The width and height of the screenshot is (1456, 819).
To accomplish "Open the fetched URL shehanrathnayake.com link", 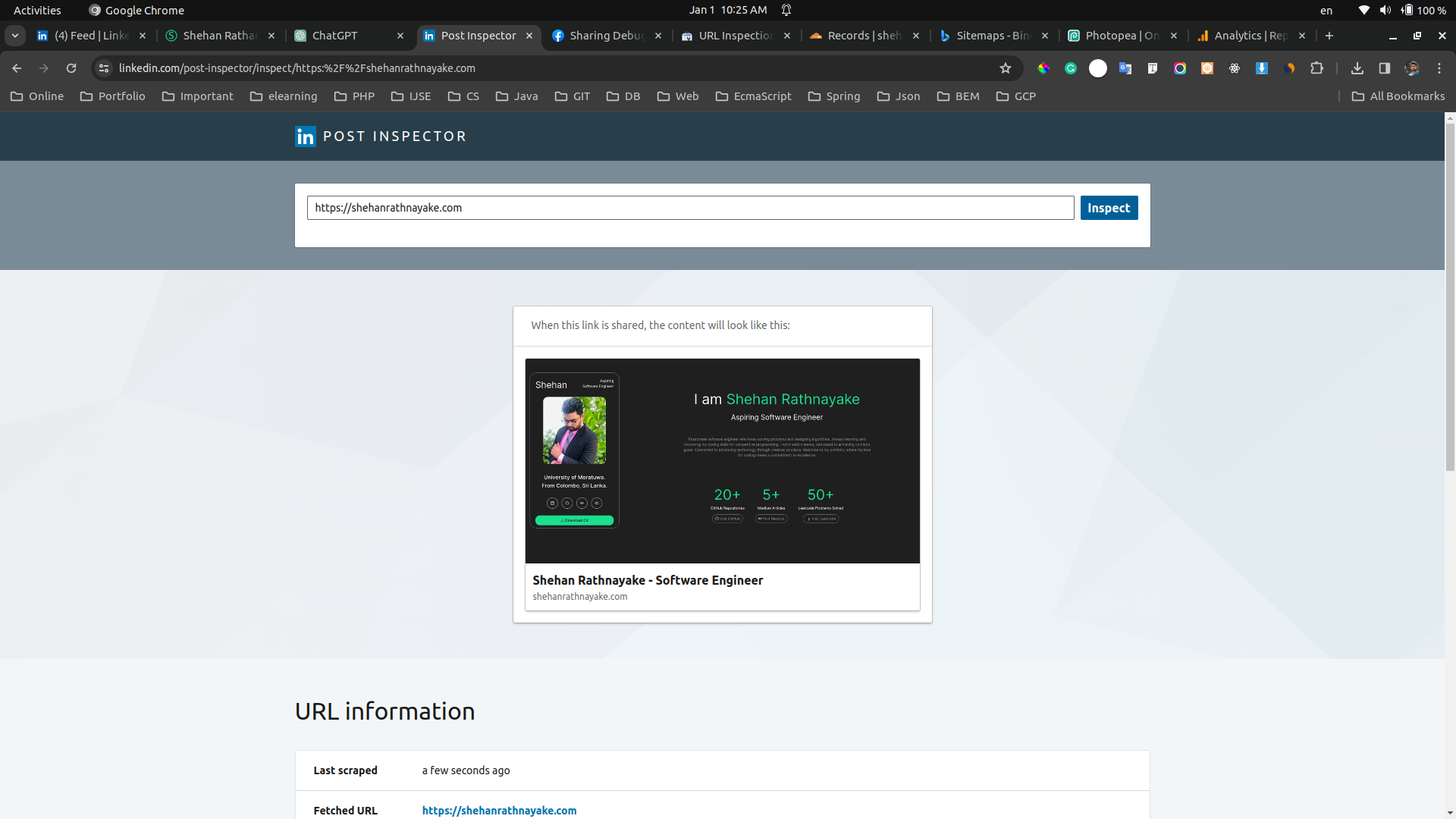I will (x=499, y=811).
